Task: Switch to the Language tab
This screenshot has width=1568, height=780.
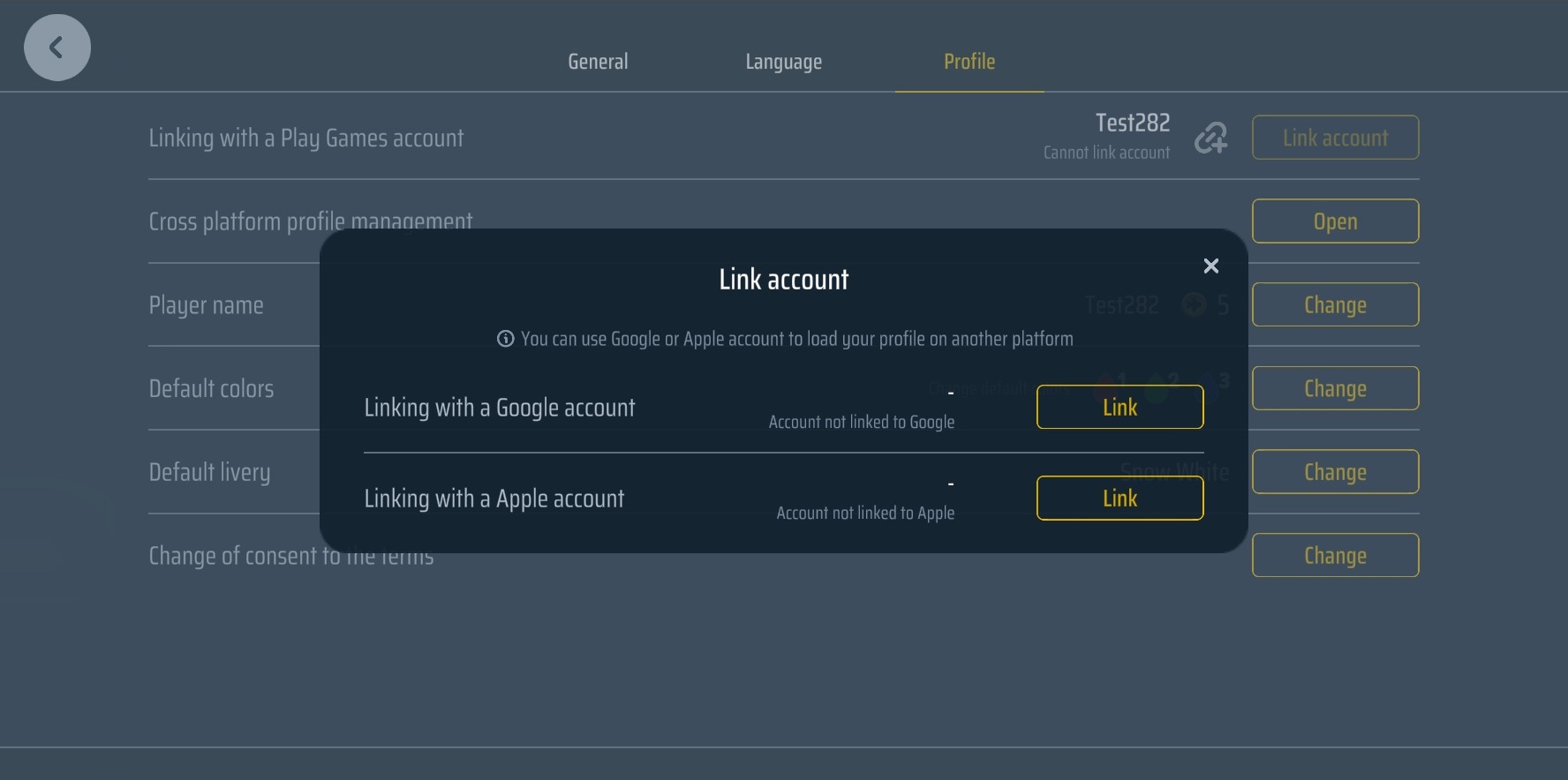Action: pyautogui.click(x=782, y=62)
